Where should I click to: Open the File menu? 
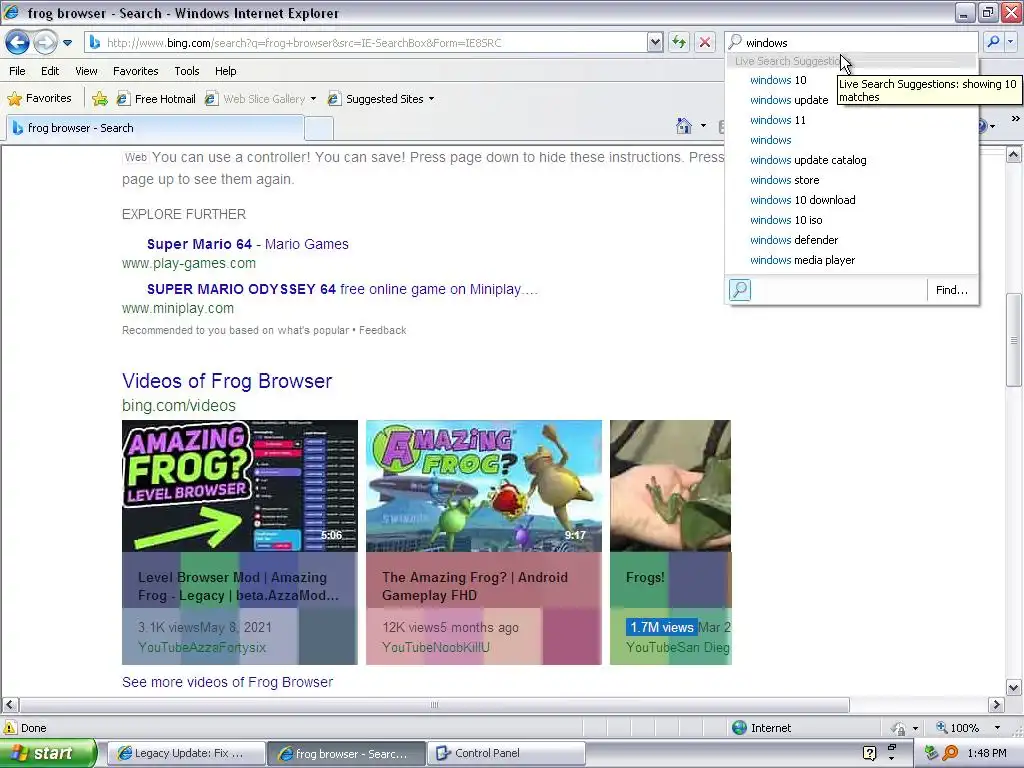pyautogui.click(x=18, y=71)
